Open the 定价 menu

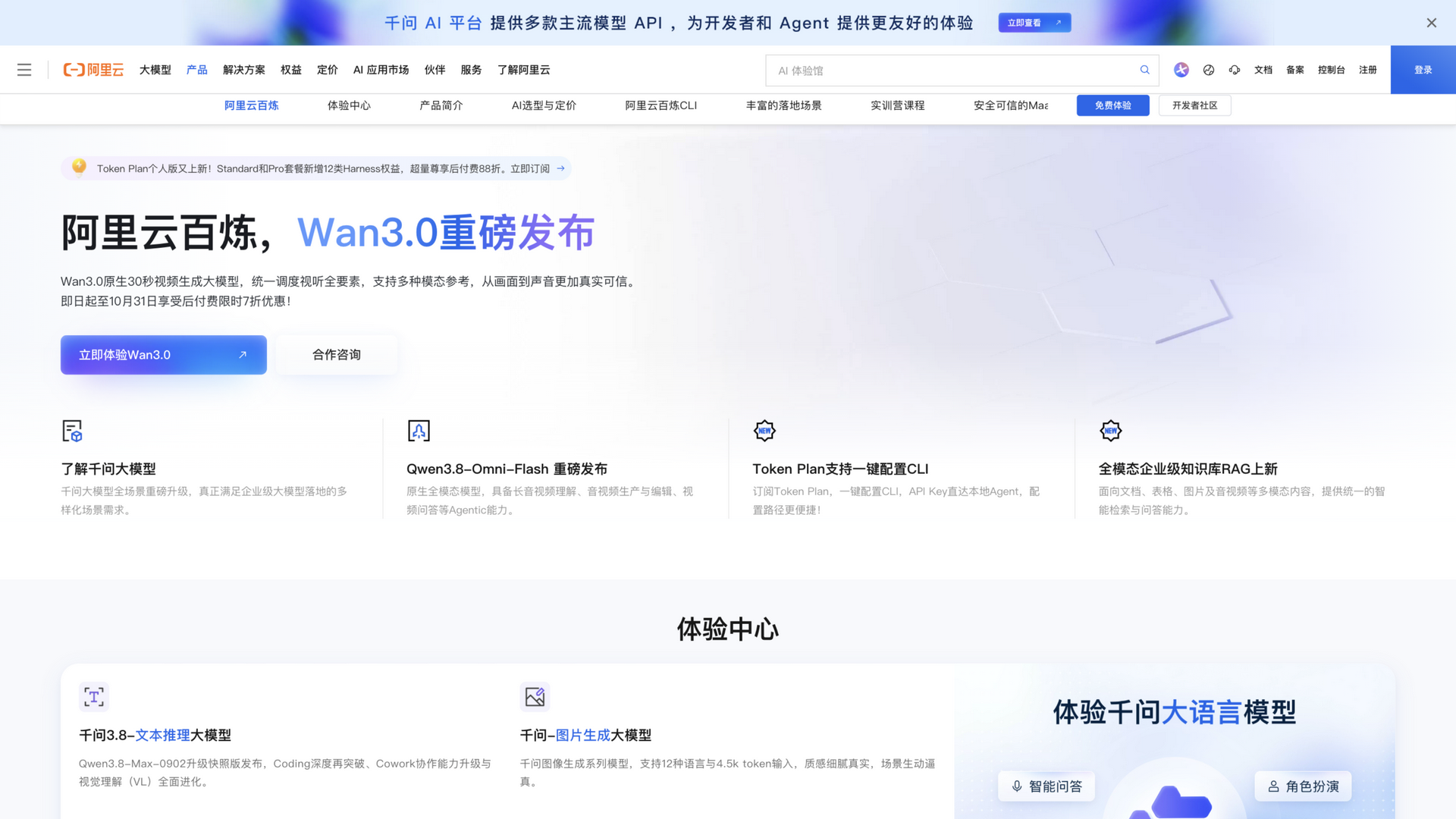point(328,70)
